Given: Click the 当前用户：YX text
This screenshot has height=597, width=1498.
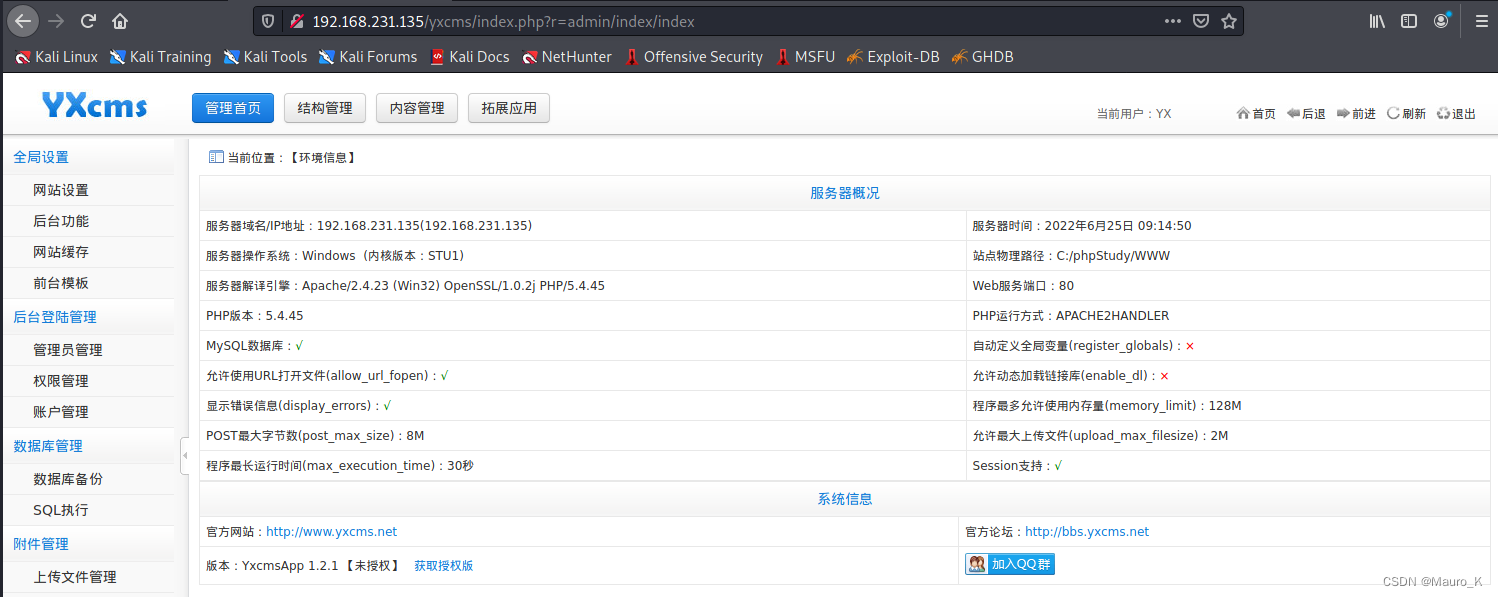Looking at the screenshot, I should pyautogui.click(x=1134, y=114).
